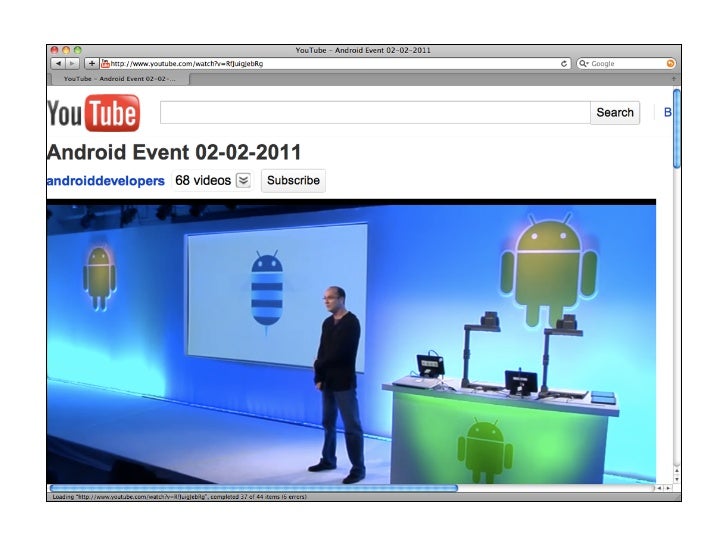Image resolution: width=728 pixels, height=546 pixels.
Task: Click the YouTube Search button
Action: pyautogui.click(x=615, y=113)
